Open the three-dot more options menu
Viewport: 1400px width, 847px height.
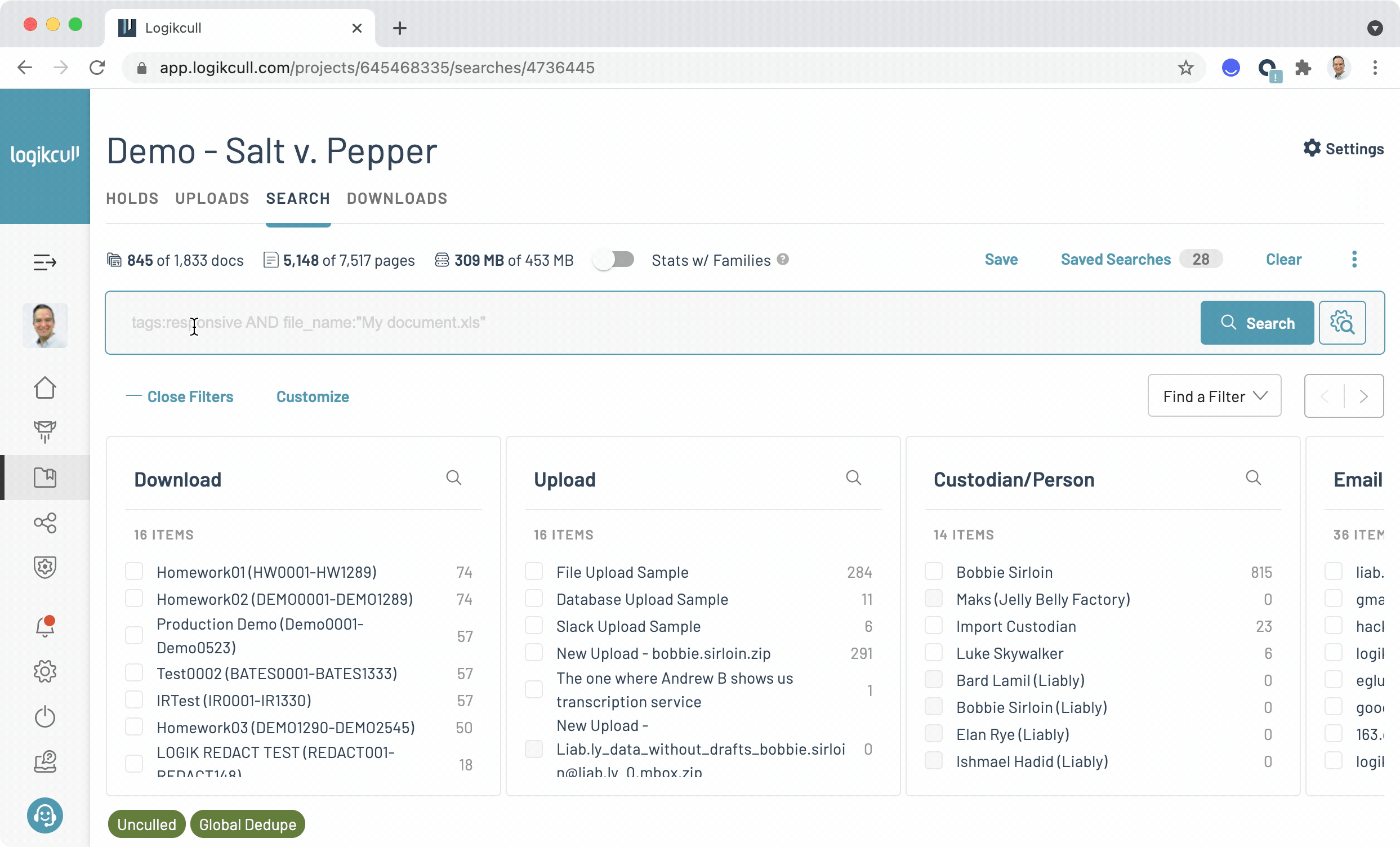[x=1354, y=259]
